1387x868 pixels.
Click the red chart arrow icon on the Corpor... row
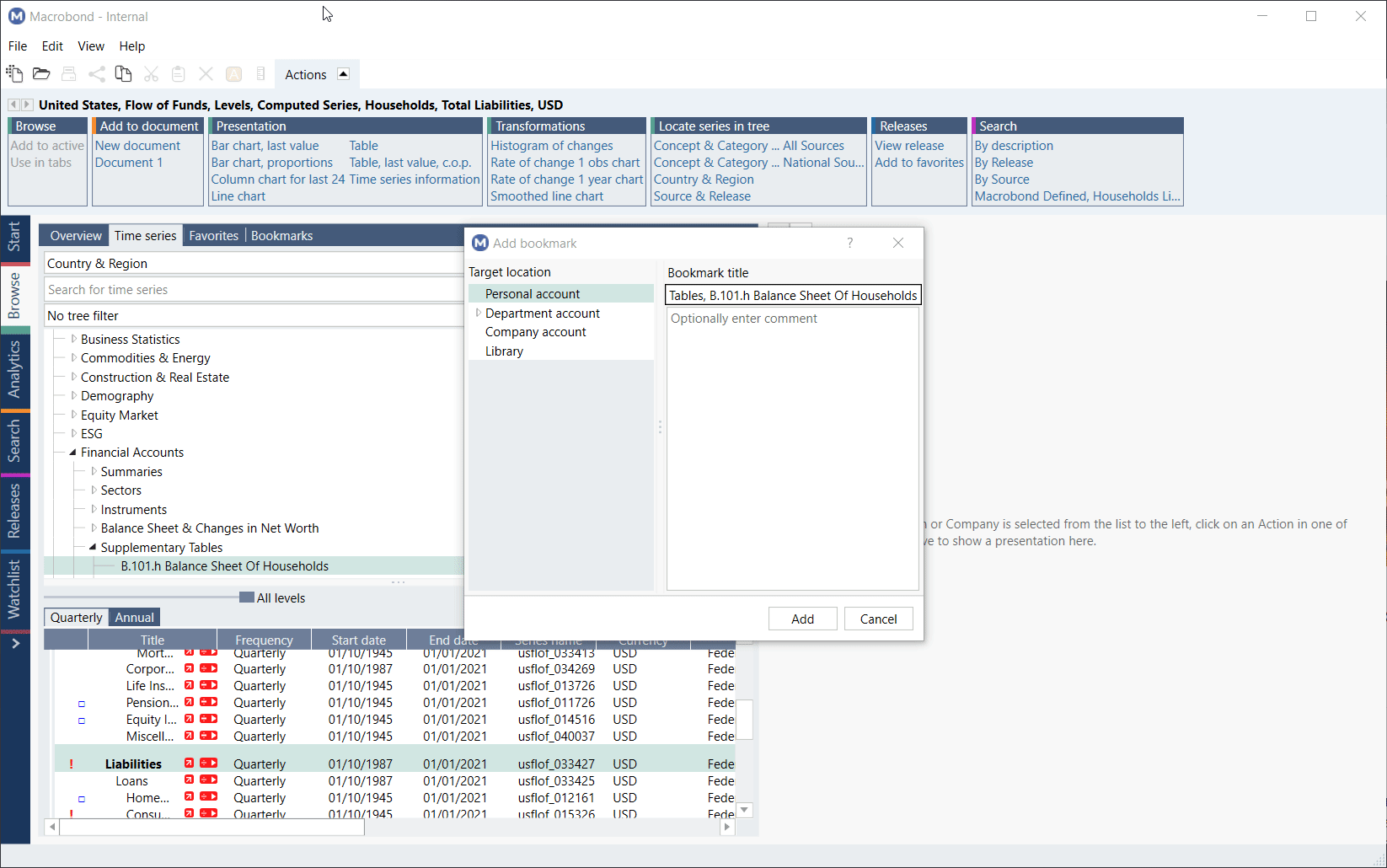point(190,668)
